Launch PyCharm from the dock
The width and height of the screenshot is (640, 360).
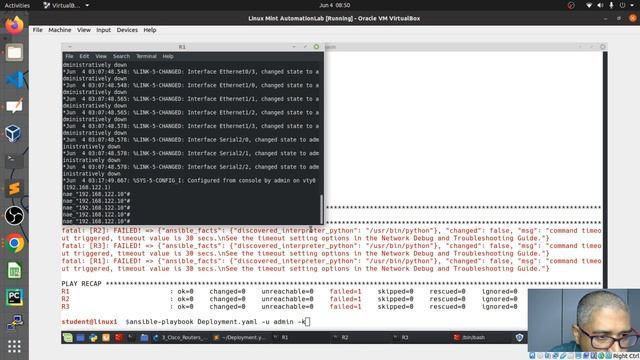point(14,297)
